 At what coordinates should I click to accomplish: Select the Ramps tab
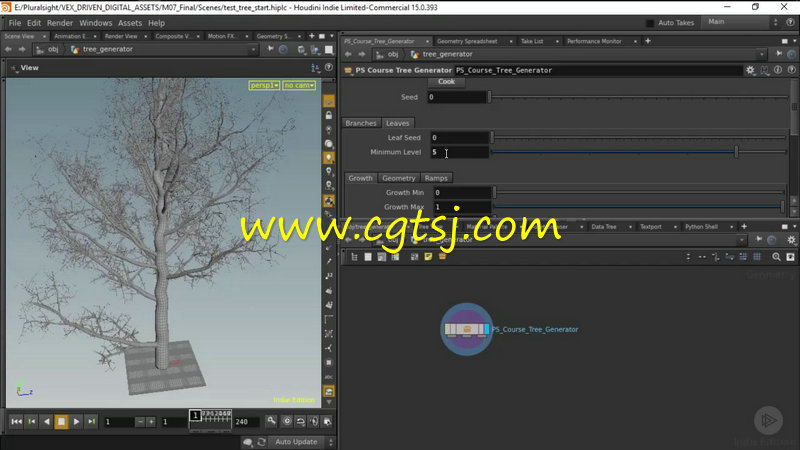(436, 178)
